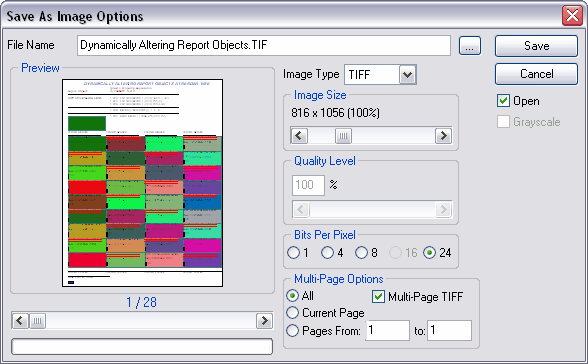Click the Image Size right arrow
Viewport: 588px width, 364px height.
click(x=443, y=136)
